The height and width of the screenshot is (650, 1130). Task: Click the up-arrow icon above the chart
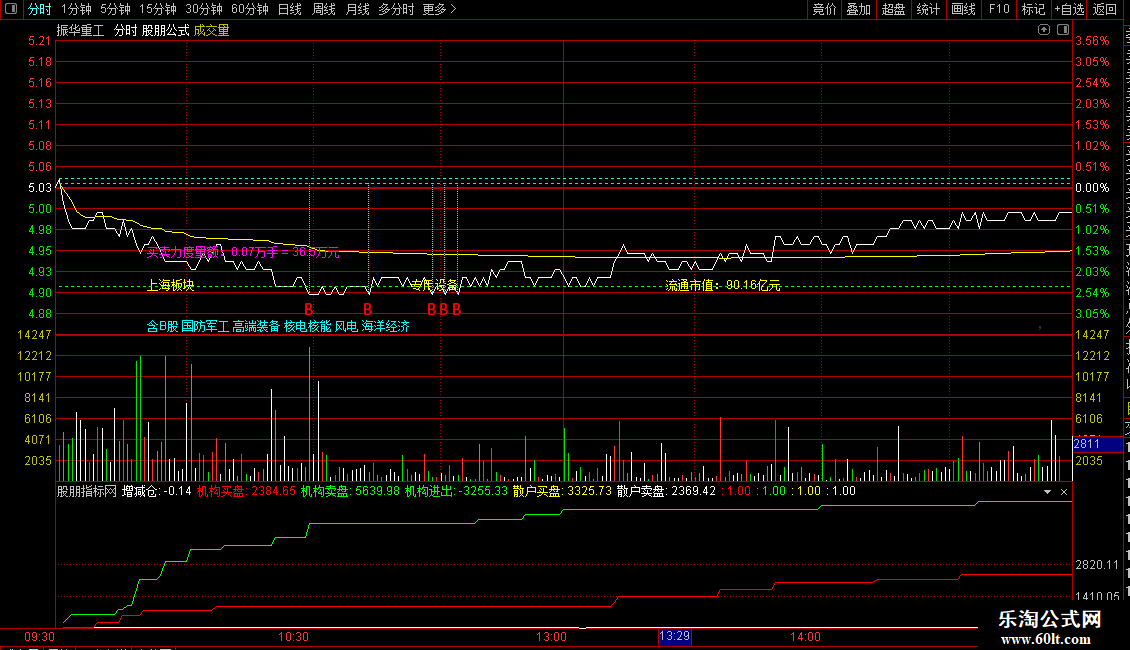point(1044,30)
